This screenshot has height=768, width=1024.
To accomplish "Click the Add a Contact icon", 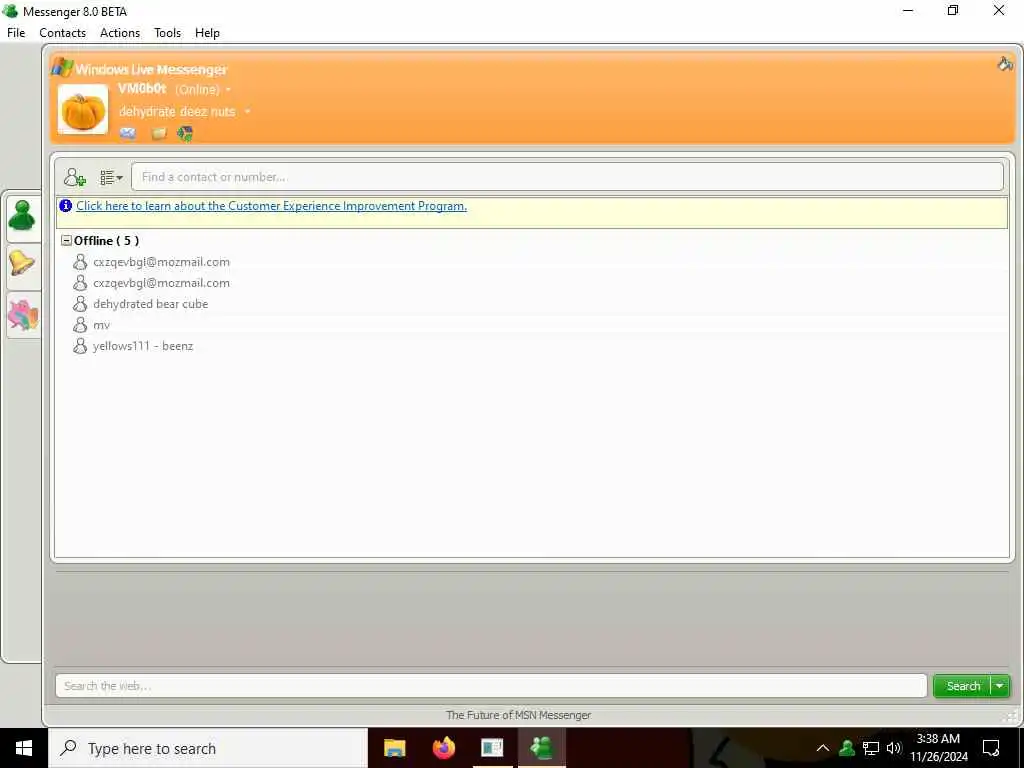I will point(74,177).
